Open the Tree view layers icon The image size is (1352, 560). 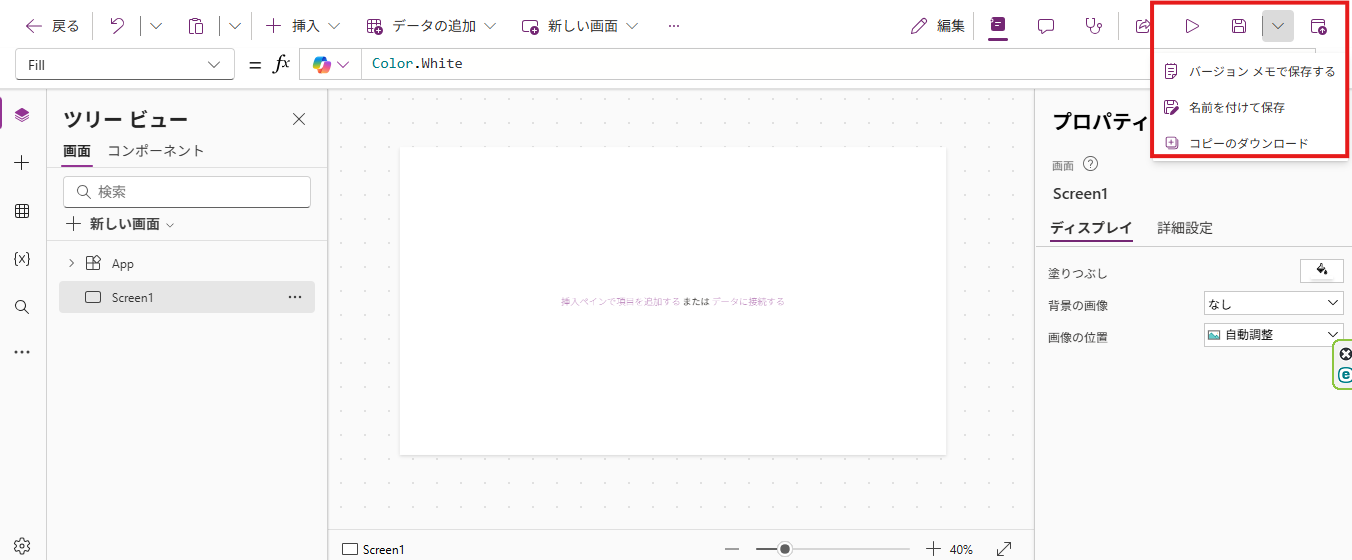tap(22, 115)
